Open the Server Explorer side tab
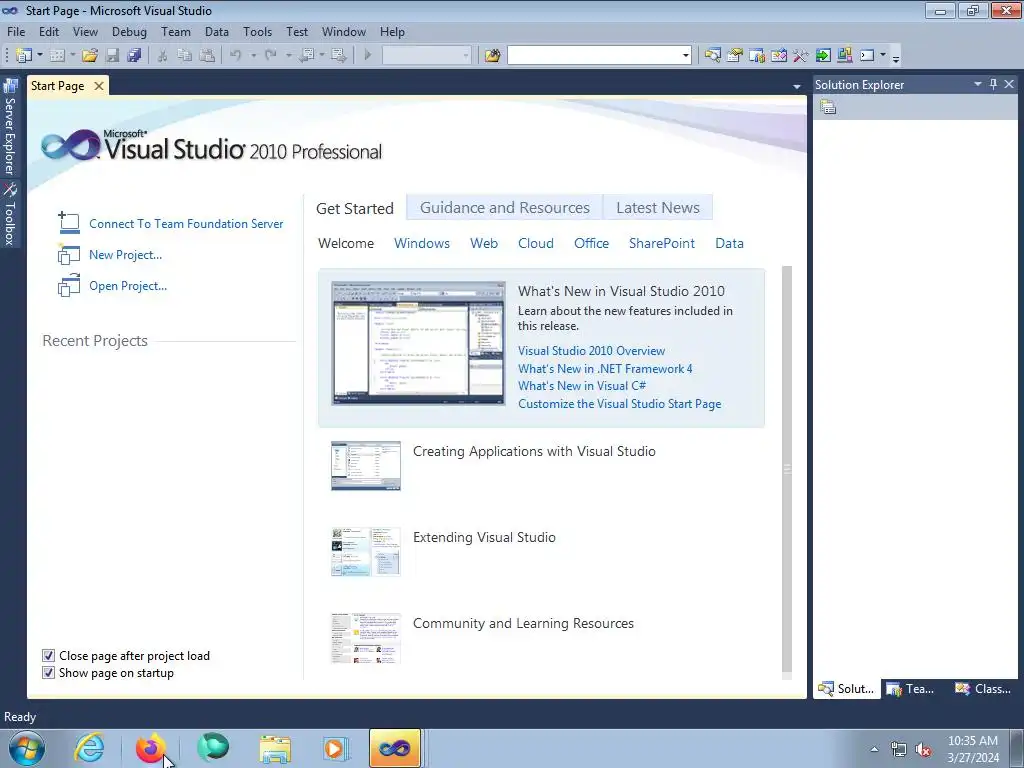This screenshot has height=768, width=1024. pos(10,127)
